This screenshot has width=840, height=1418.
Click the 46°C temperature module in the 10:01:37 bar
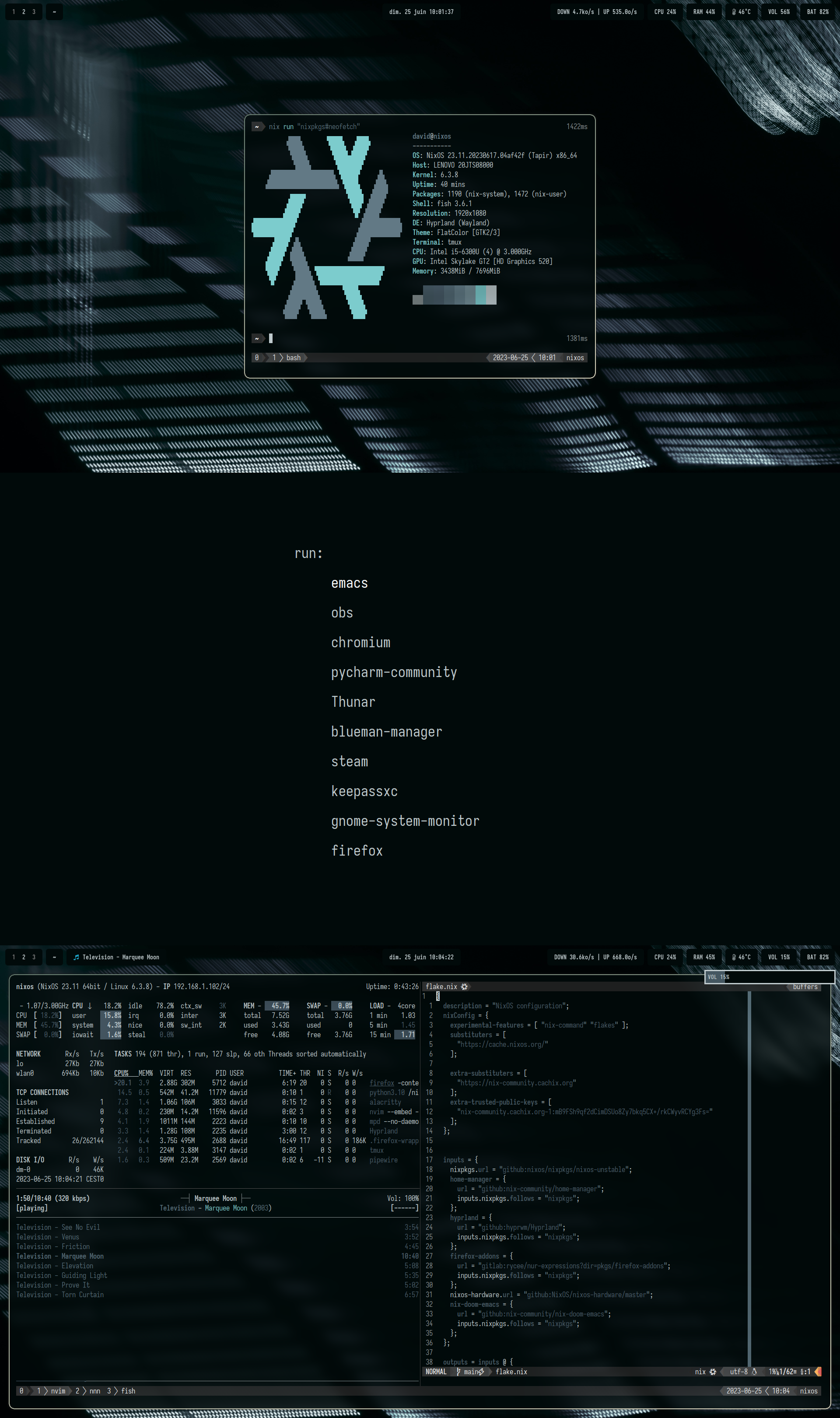tap(741, 12)
